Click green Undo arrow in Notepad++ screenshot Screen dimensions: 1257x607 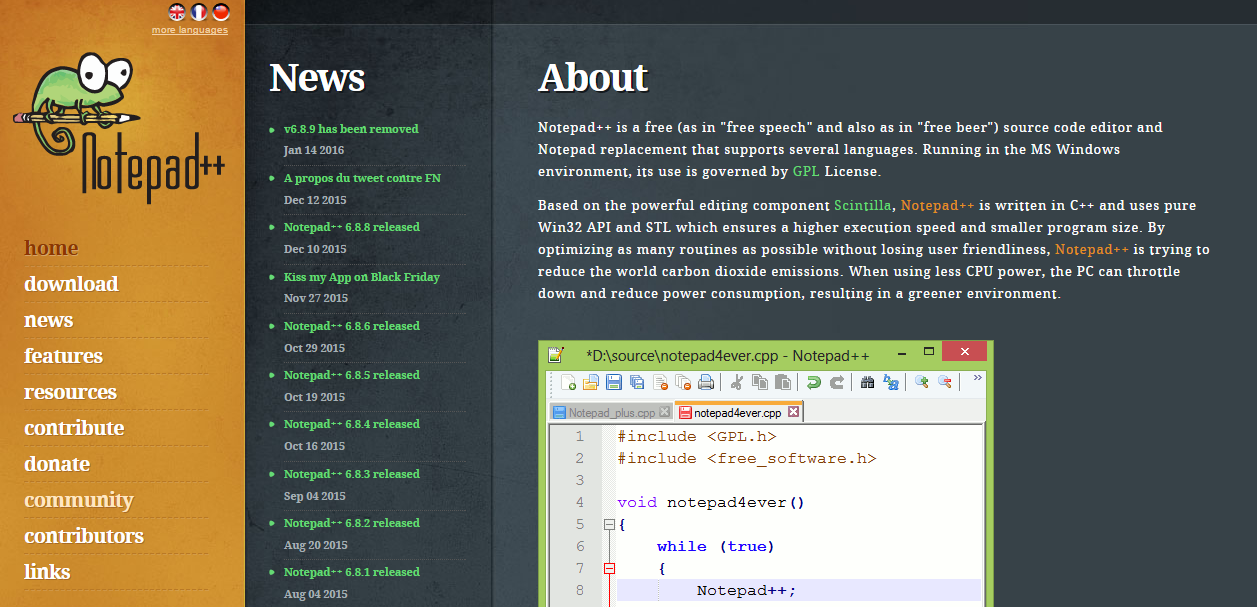pos(814,382)
